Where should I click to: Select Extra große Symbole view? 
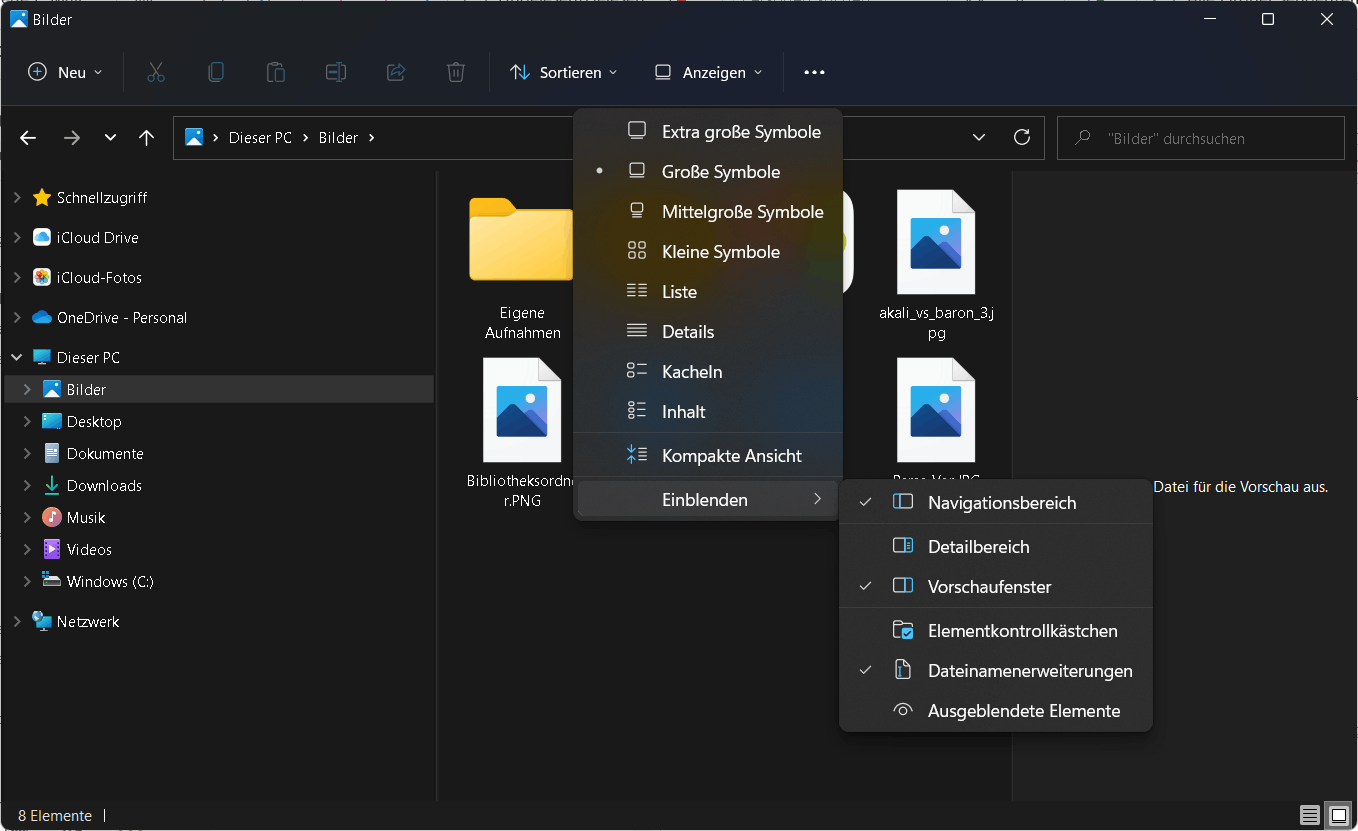pos(708,132)
